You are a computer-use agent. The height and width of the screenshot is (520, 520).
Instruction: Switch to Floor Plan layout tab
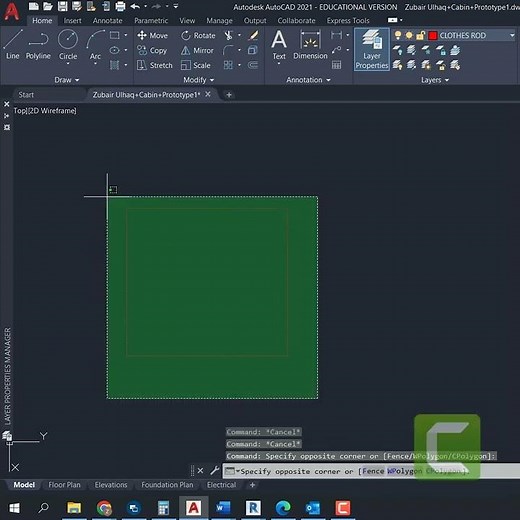click(64, 485)
